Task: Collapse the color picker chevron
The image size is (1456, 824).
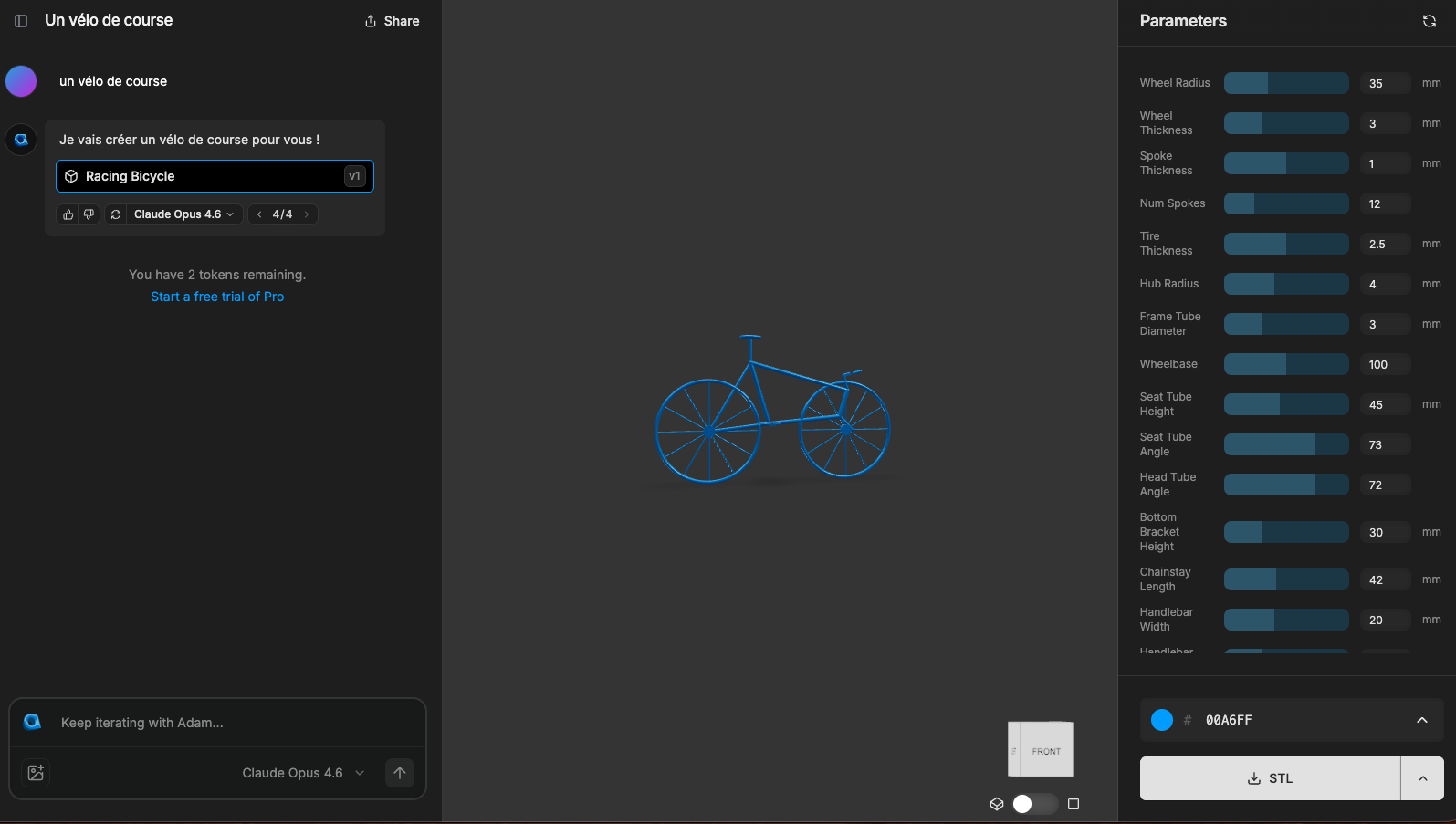Action: 1421,720
